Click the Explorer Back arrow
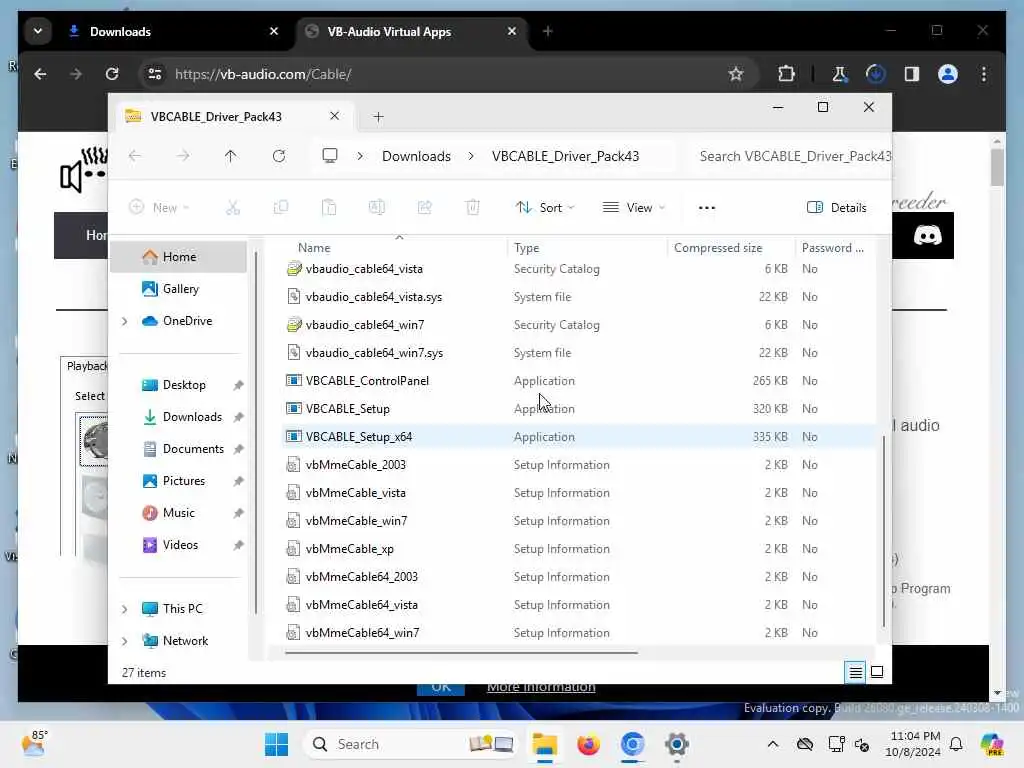Screen dimensions: 1024x768 135,156
